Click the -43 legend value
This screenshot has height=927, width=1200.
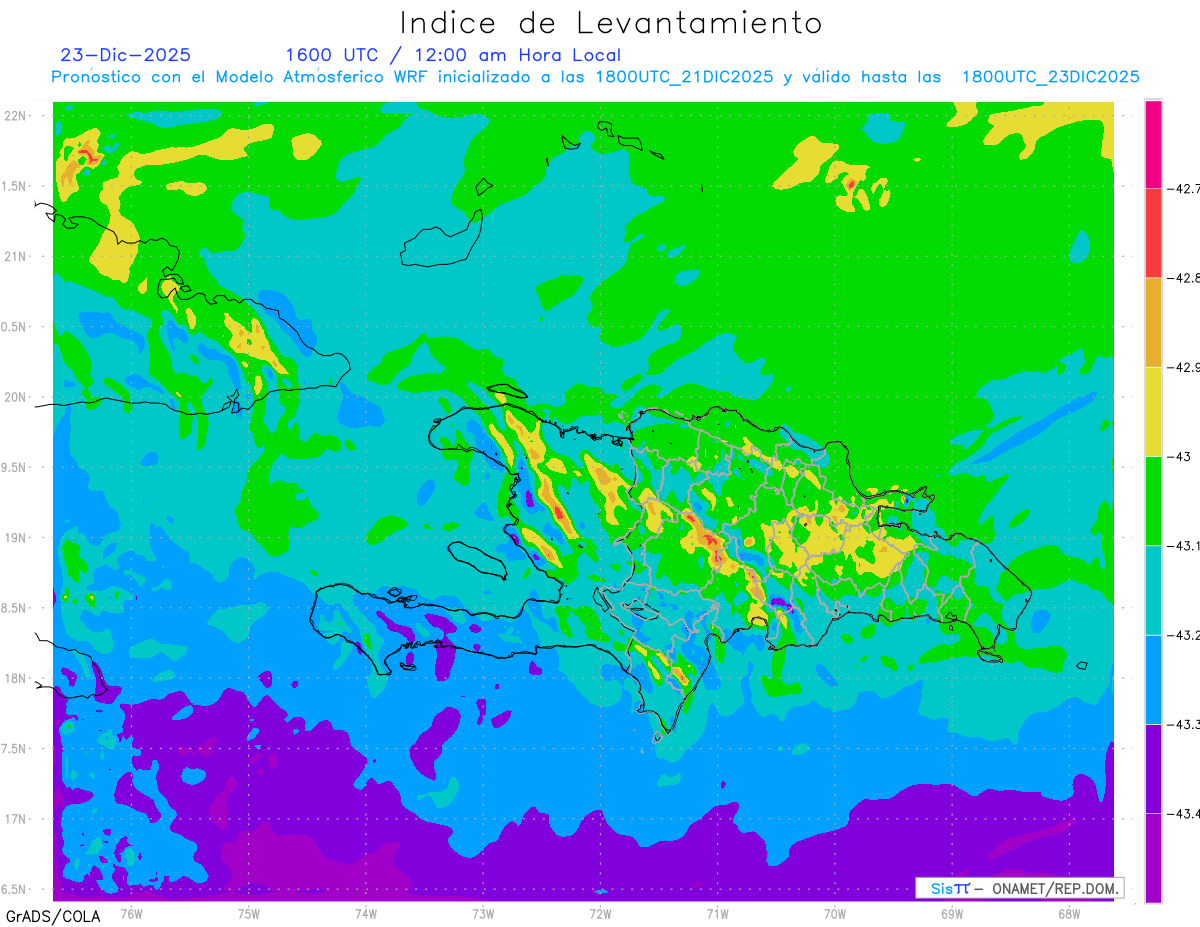pyautogui.click(x=1177, y=456)
